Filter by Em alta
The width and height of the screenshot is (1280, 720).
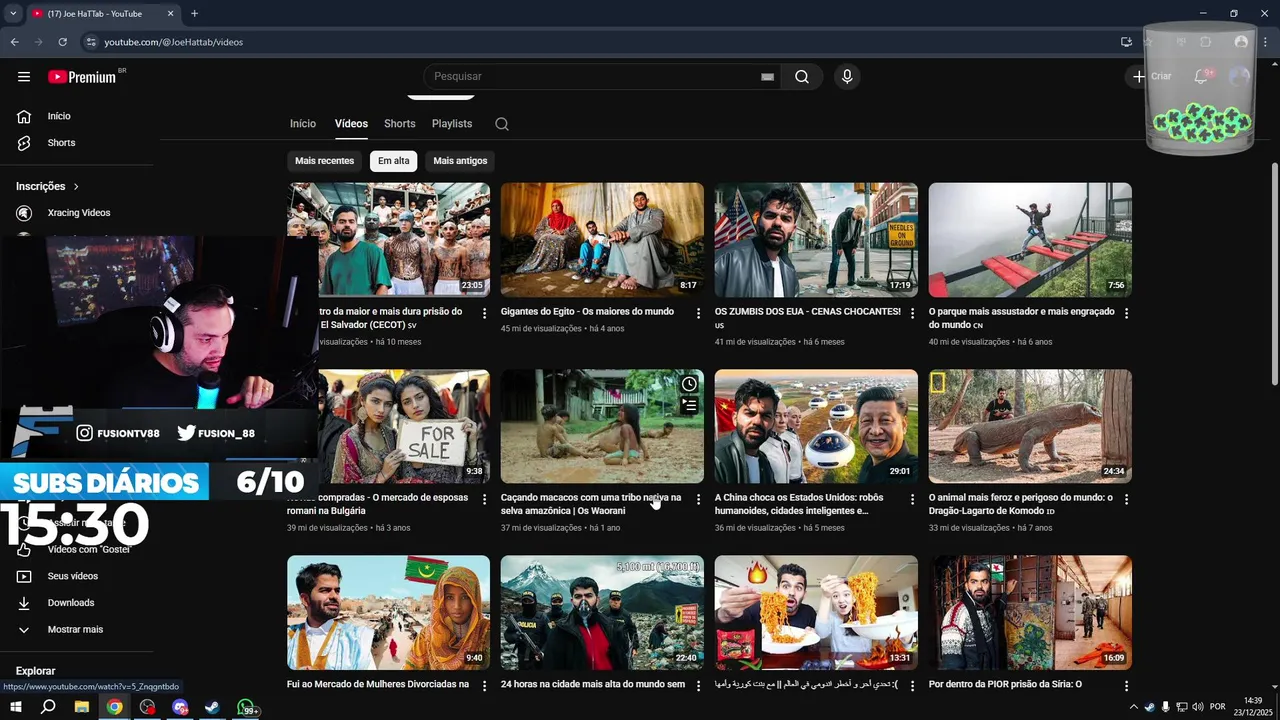393,161
